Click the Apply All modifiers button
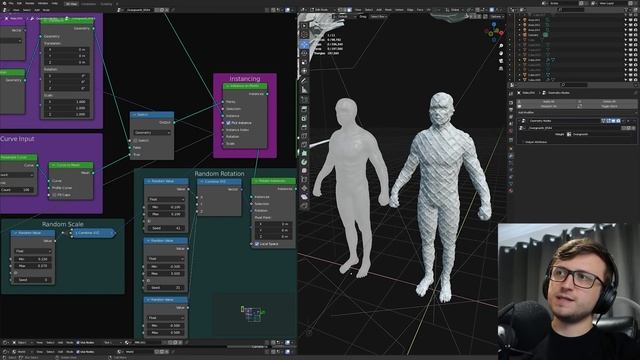This screenshot has height=360, width=640. (548, 101)
